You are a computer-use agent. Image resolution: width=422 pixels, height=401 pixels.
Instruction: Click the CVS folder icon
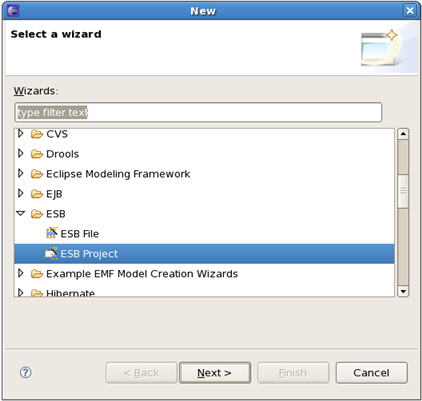pos(37,134)
